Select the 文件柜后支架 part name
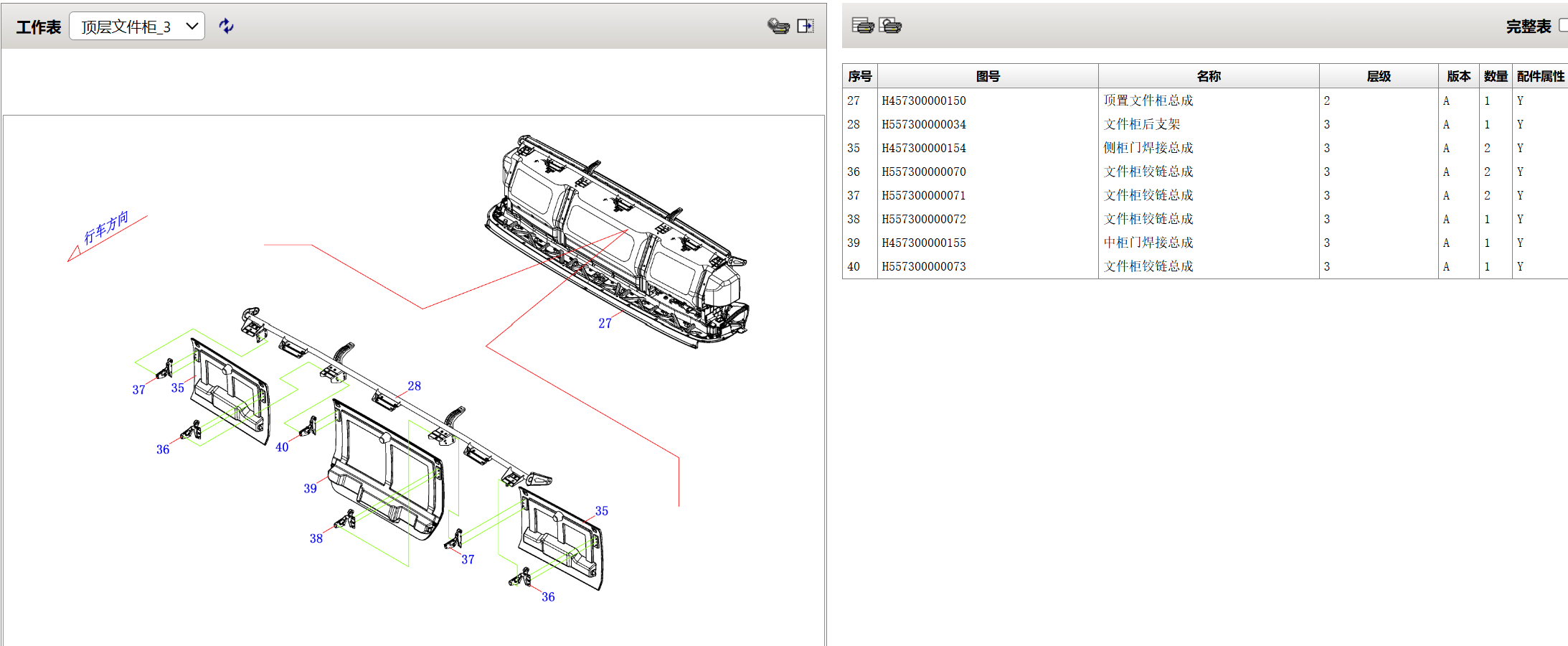 (1142, 124)
